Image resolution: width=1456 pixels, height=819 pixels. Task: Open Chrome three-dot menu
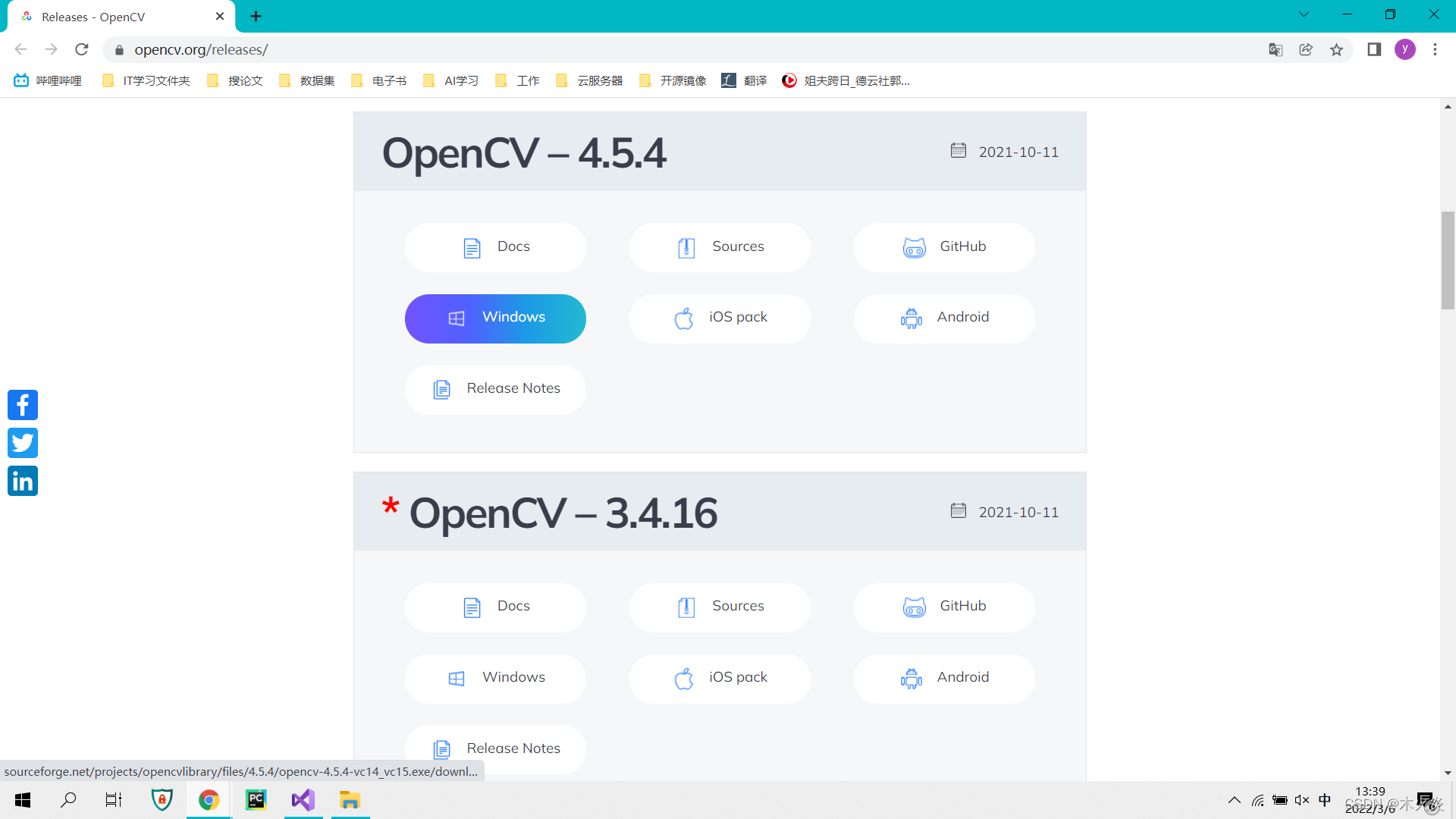pyautogui.click(x=1435, y=49)
